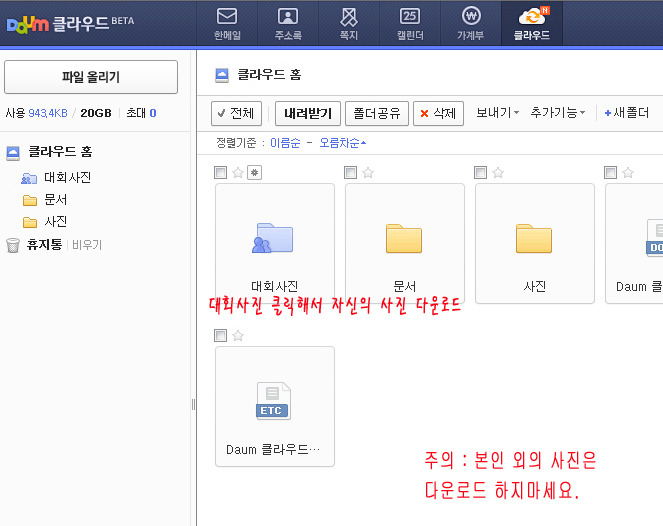
Task: Click the 내려받기 download button
Action: (x=308, y=113)
